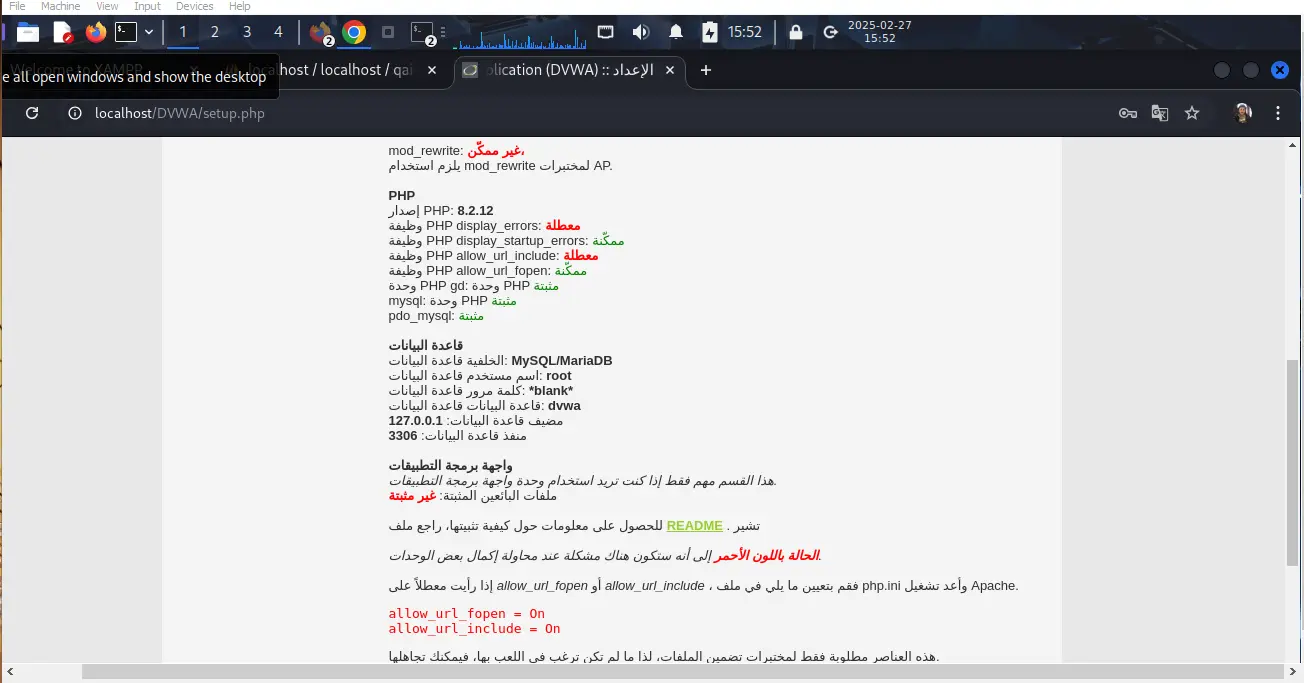
Task: Switch to workspace 4
Action: [x=278, y=32]
